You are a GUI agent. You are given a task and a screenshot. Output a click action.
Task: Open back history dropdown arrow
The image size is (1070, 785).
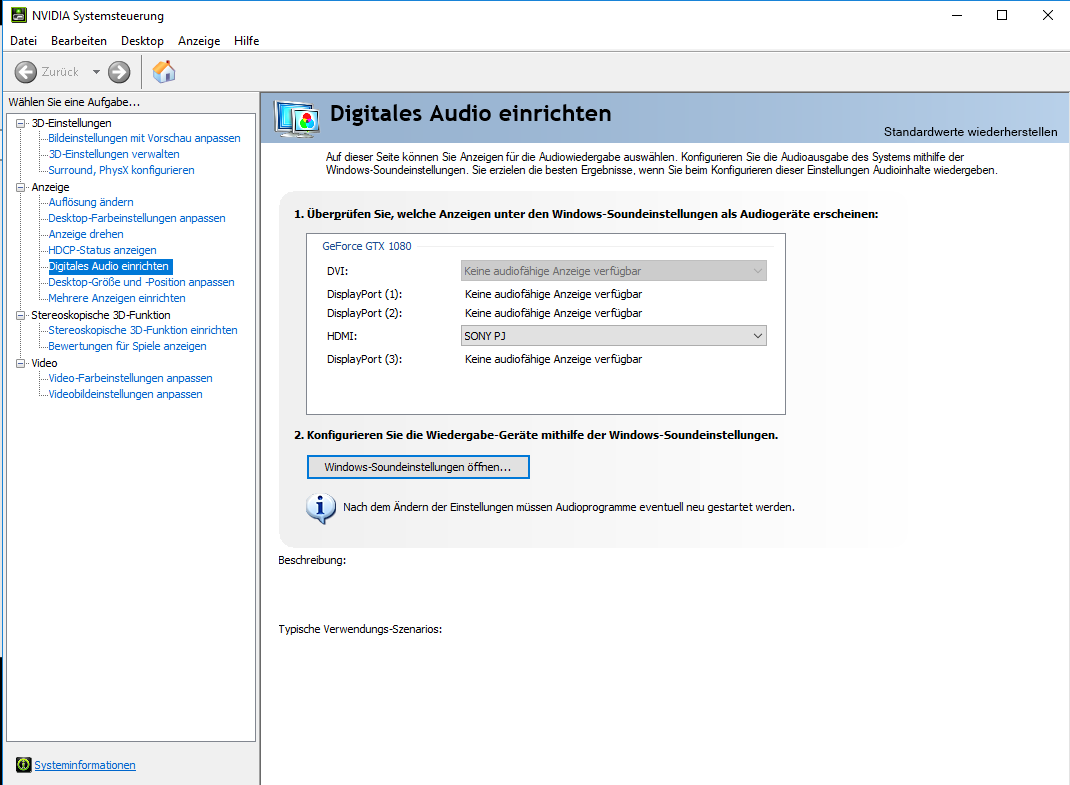(96, 72)
